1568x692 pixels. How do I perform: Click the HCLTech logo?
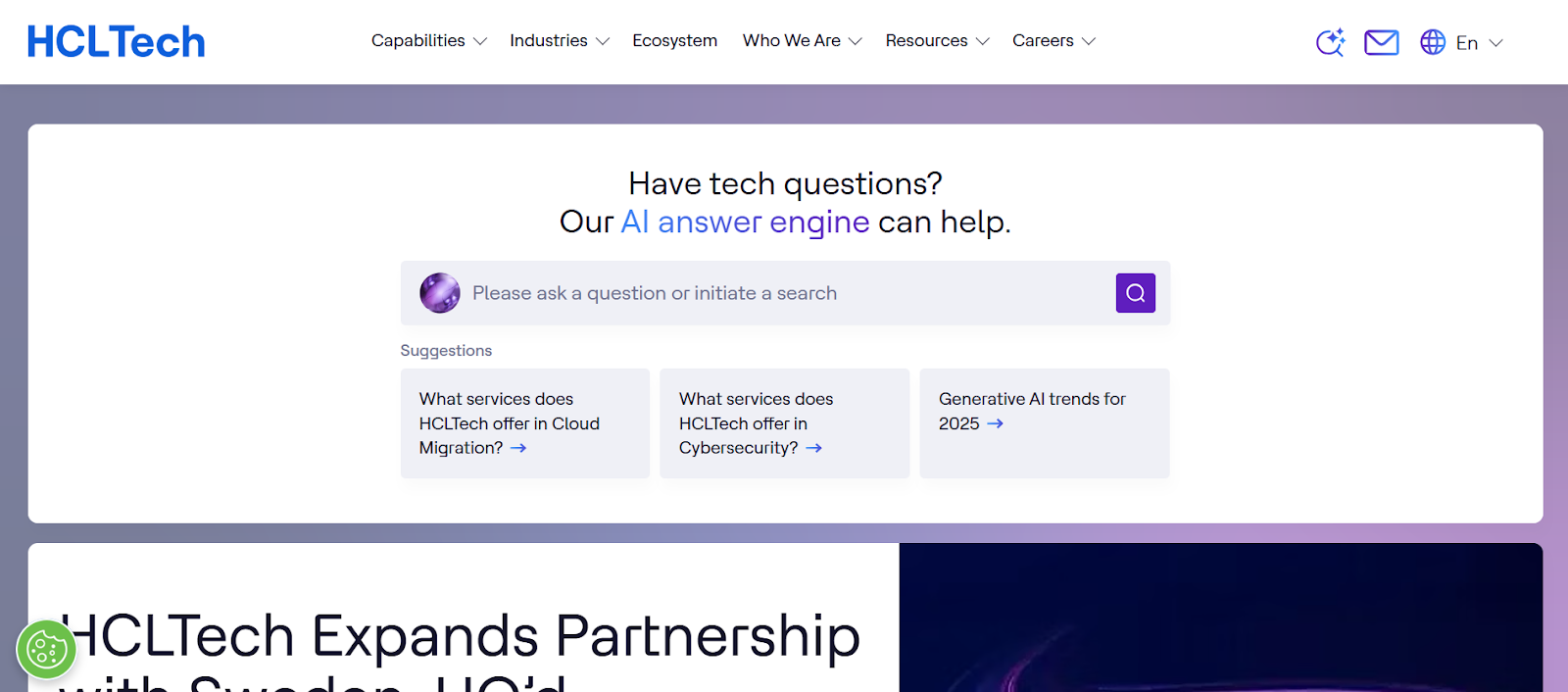pyautogui.click(x=116, y=40)
